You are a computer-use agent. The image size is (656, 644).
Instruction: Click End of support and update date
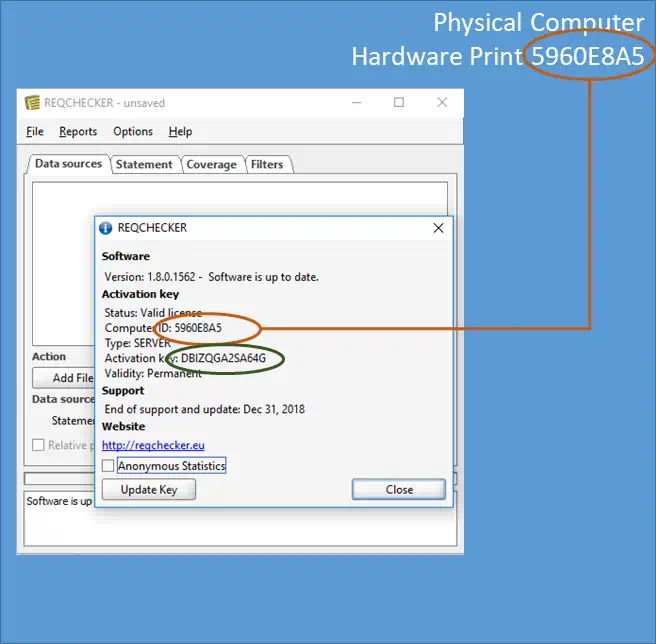[205, 409]
